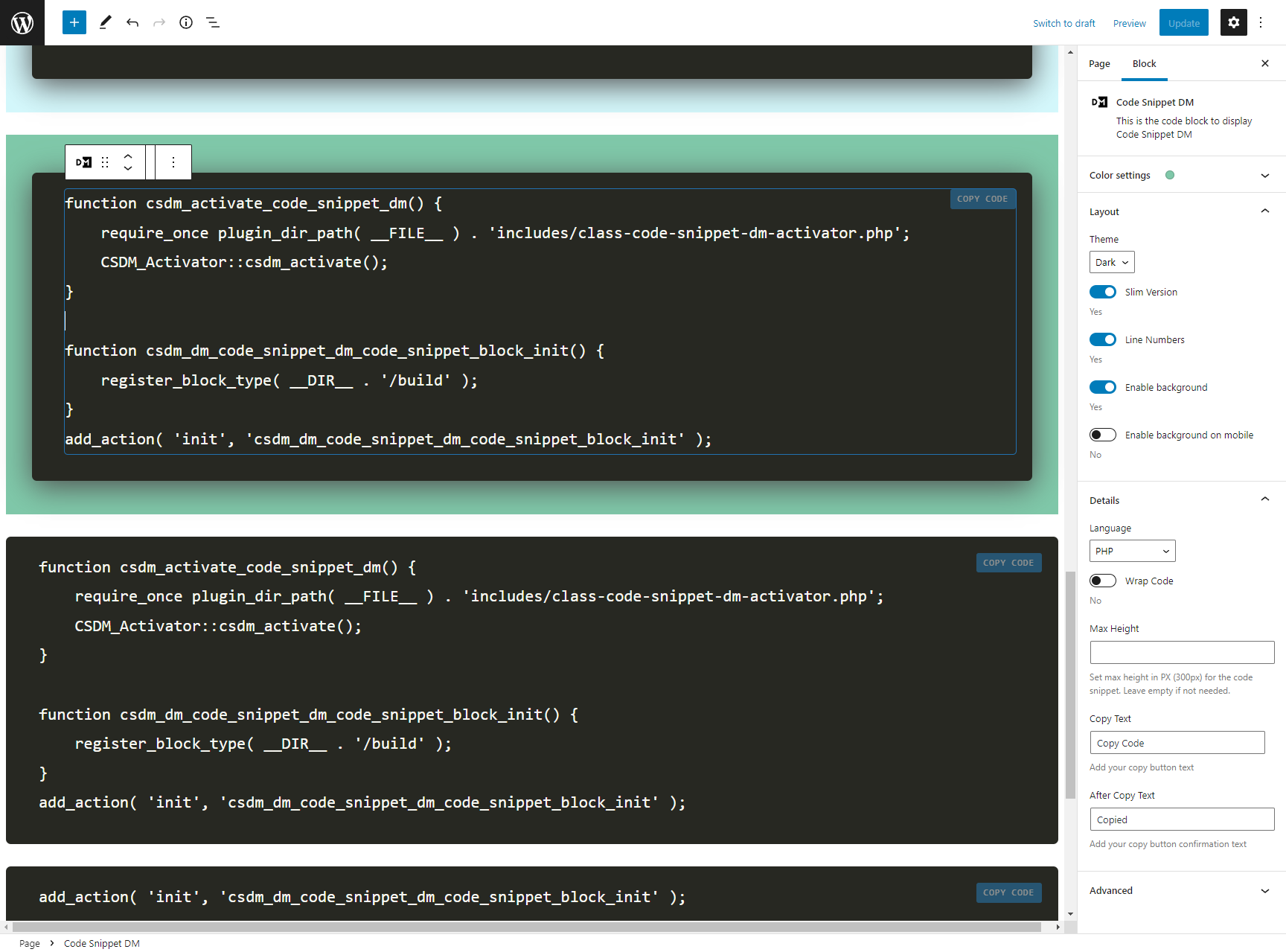Turn on the Wrap Code toggle

[x=1103, y=581]
